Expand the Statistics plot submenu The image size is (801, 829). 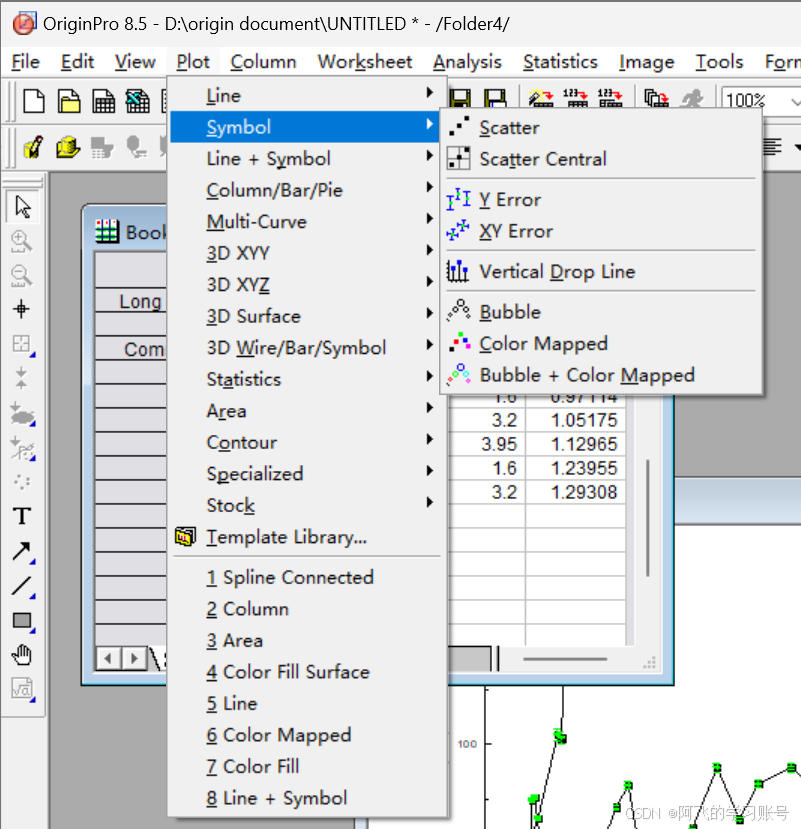coord(305,379)
